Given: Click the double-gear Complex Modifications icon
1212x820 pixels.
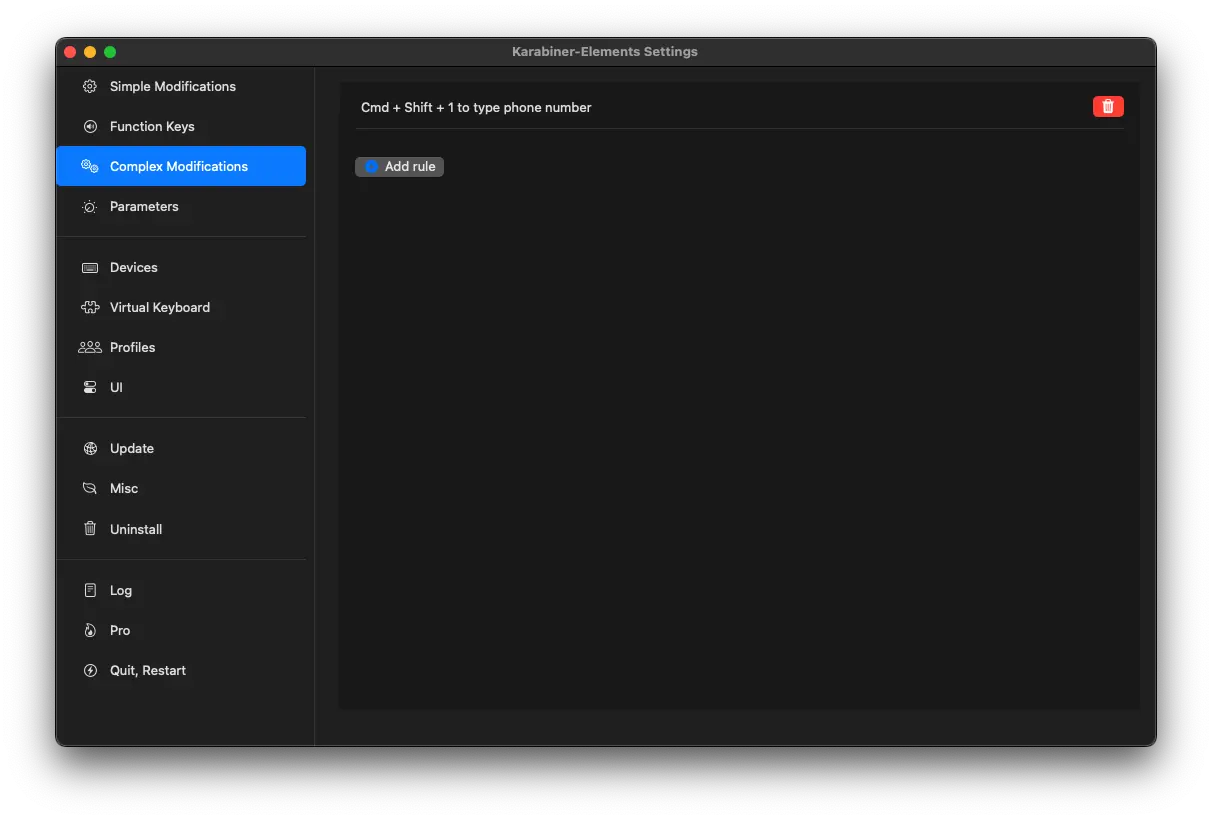Looking at the screenshot, I should pos(90,166).
